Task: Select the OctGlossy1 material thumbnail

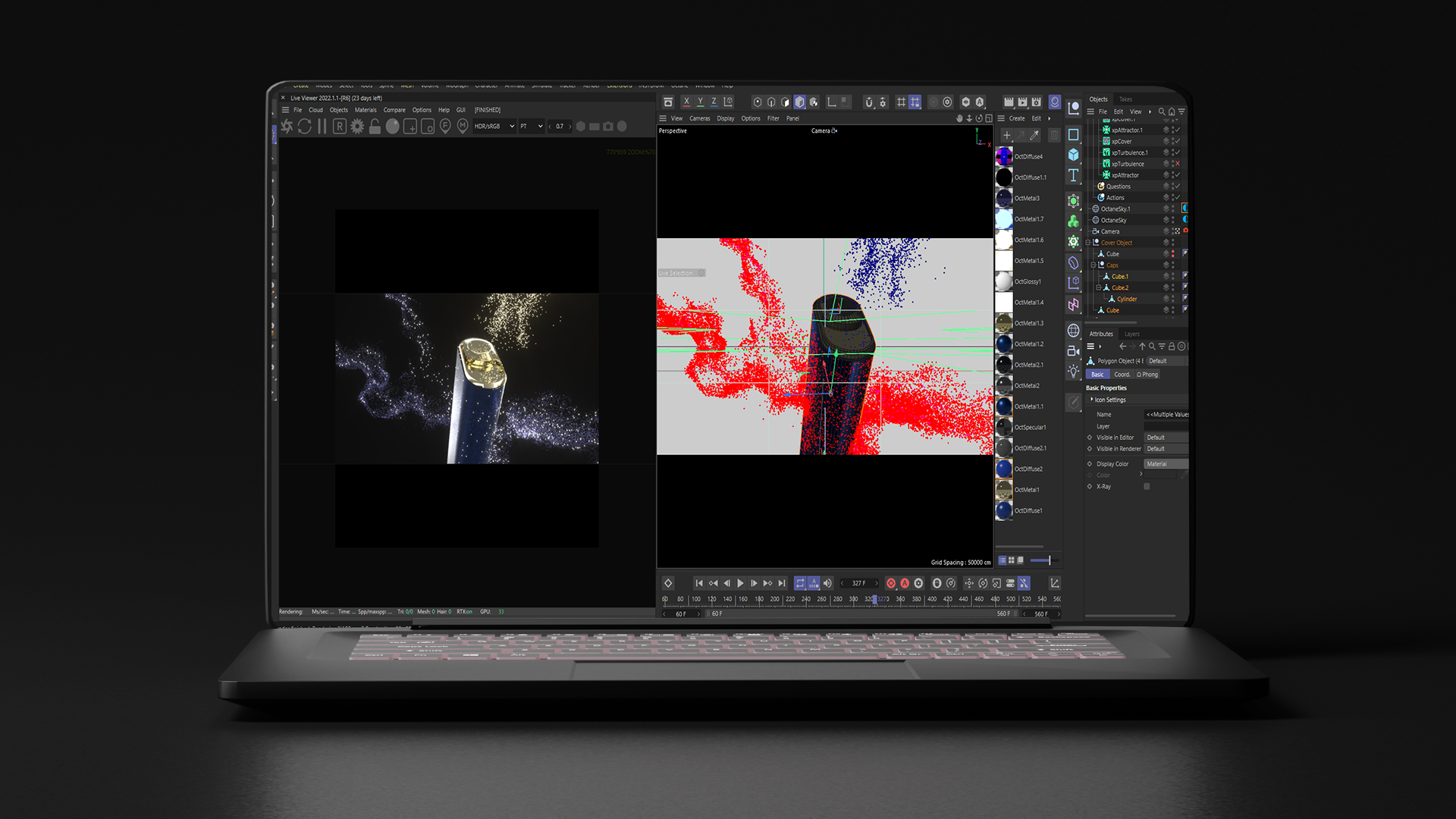Action: point(1003,281)
